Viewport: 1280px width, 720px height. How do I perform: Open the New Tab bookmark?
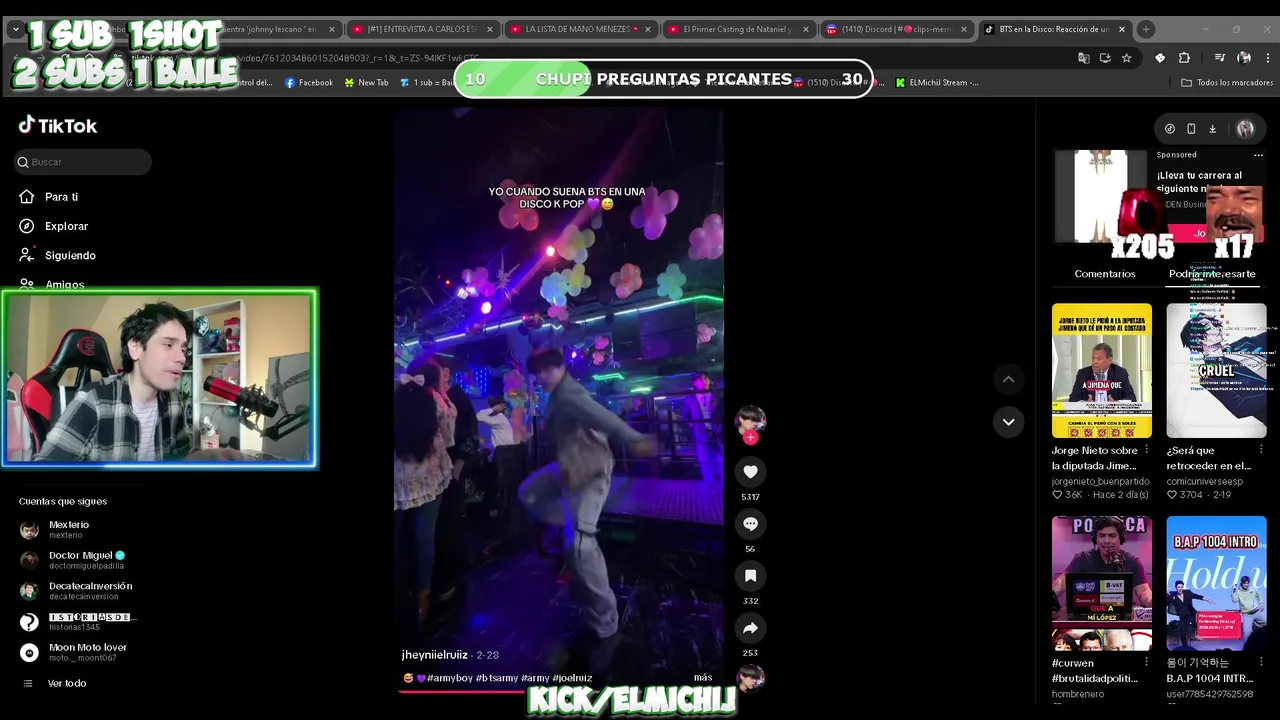click(x=366, y=83)
